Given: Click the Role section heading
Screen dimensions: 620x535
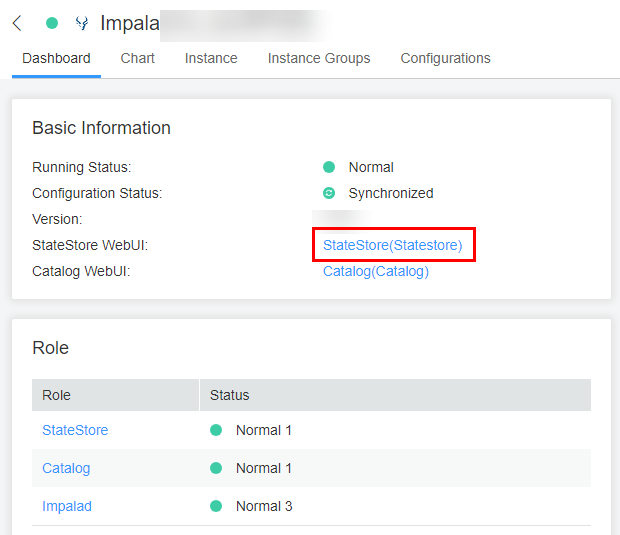Looking at the screenshot, I should [x=51, y=348].
